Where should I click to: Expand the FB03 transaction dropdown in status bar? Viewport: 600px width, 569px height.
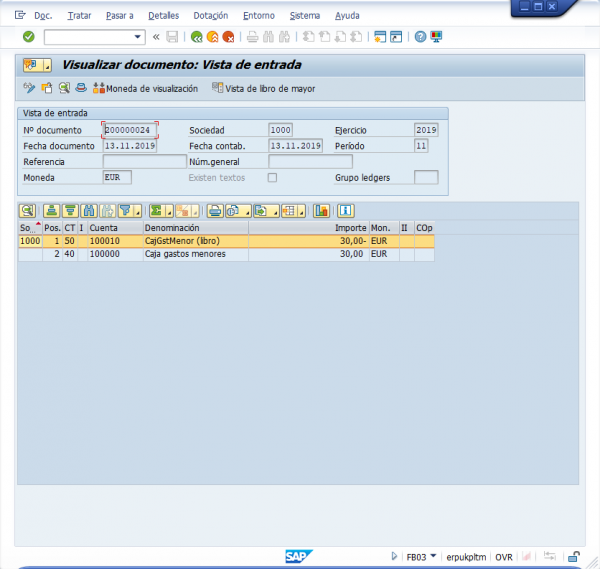coord(434,556)
